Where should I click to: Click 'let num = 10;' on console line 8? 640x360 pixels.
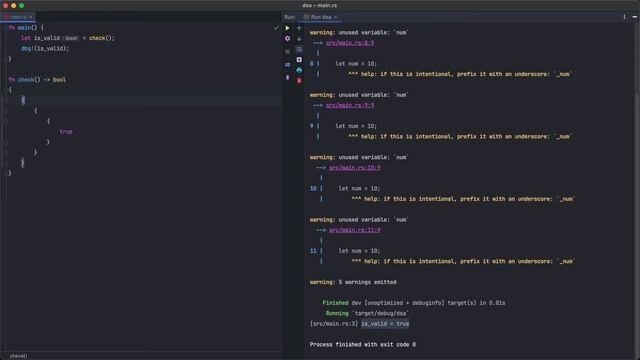tap(356, 64)
